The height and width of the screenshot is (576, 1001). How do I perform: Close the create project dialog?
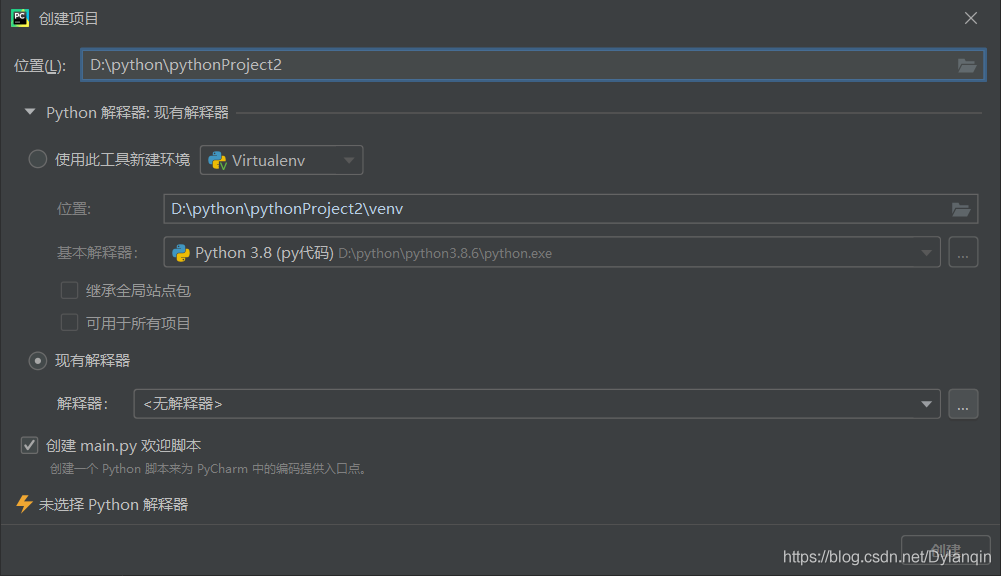[970, 18]
